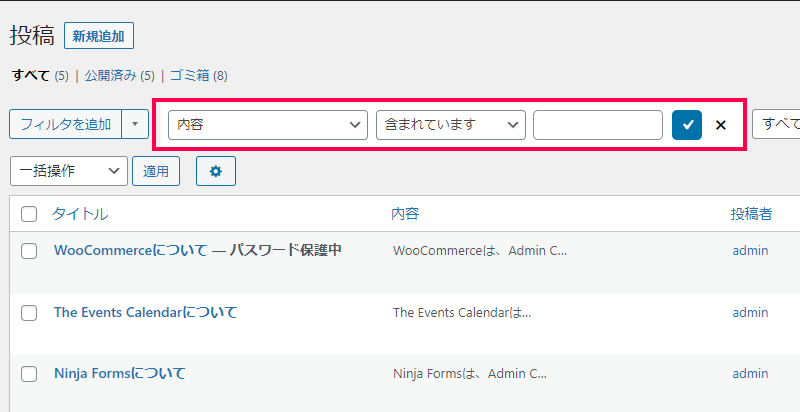Focus the filter value text field
Viewport: 800px width, 412px height.
(x=598, y=125)
